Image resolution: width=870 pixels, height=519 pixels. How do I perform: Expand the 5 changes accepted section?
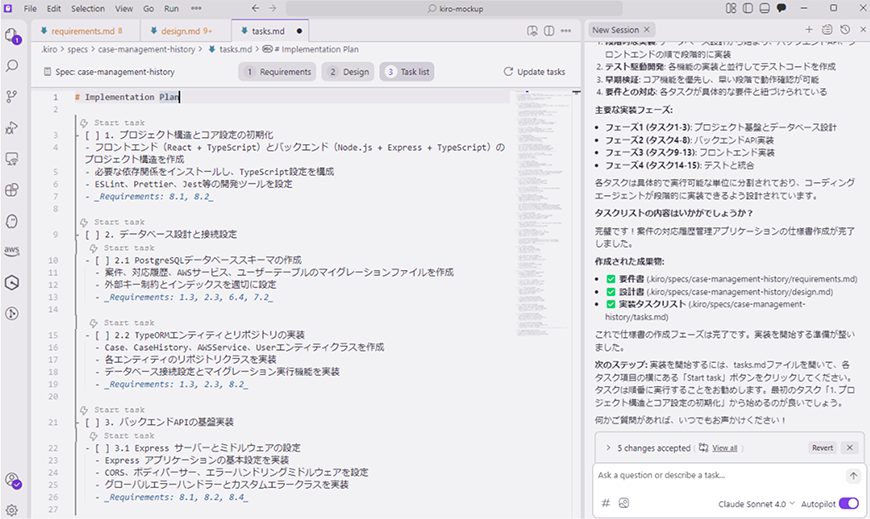coord(608,447)
